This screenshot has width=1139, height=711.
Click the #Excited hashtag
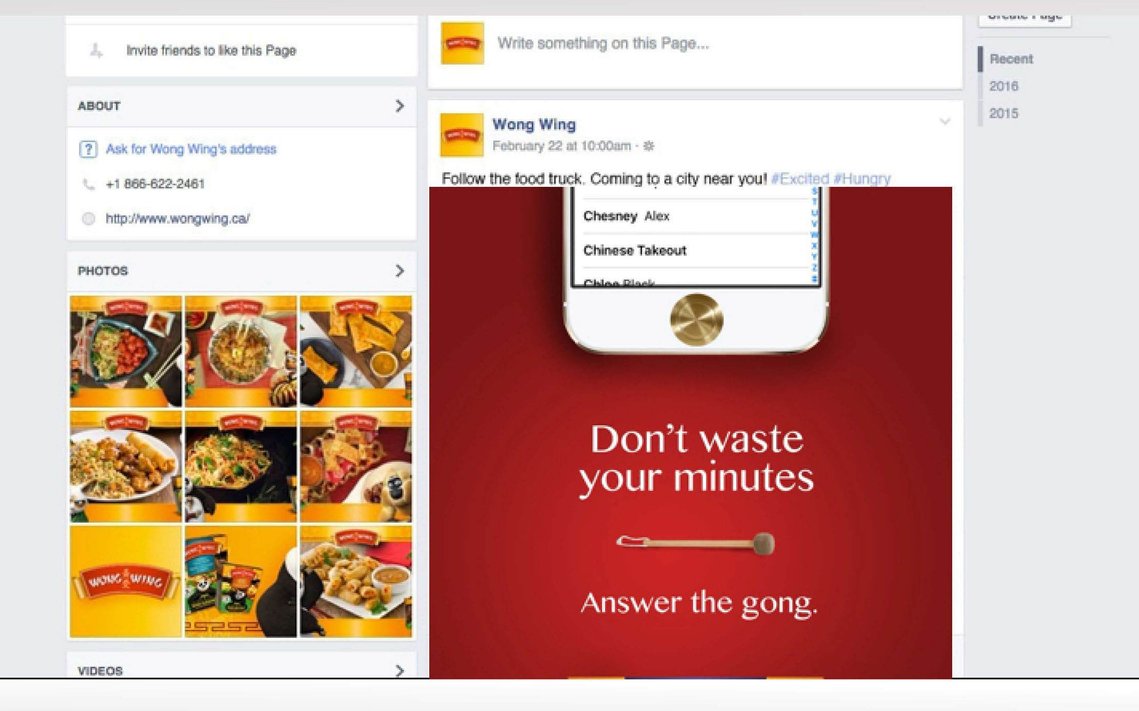(x=800, y=179)
